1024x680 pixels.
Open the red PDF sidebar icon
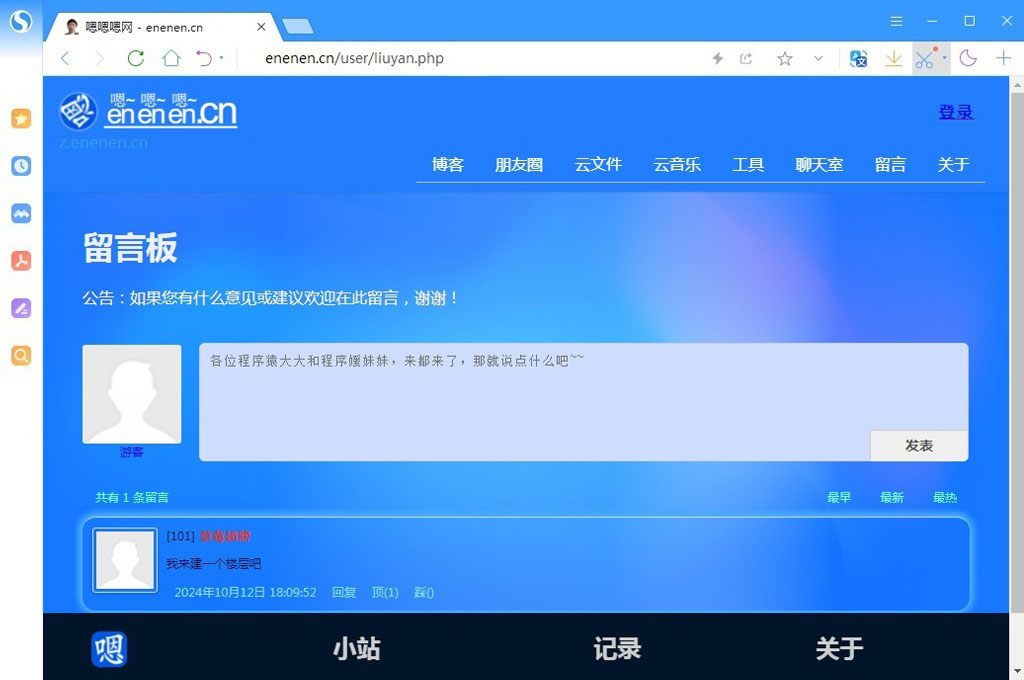(x=21, y=261)
